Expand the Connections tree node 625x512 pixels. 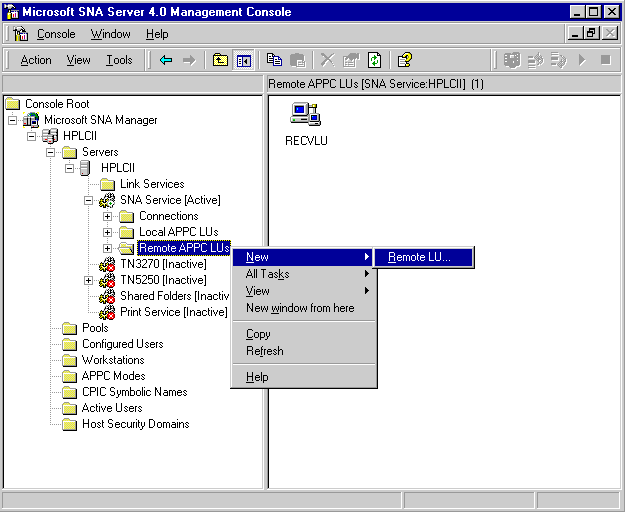pyautogui.click(x=108, y=216)
